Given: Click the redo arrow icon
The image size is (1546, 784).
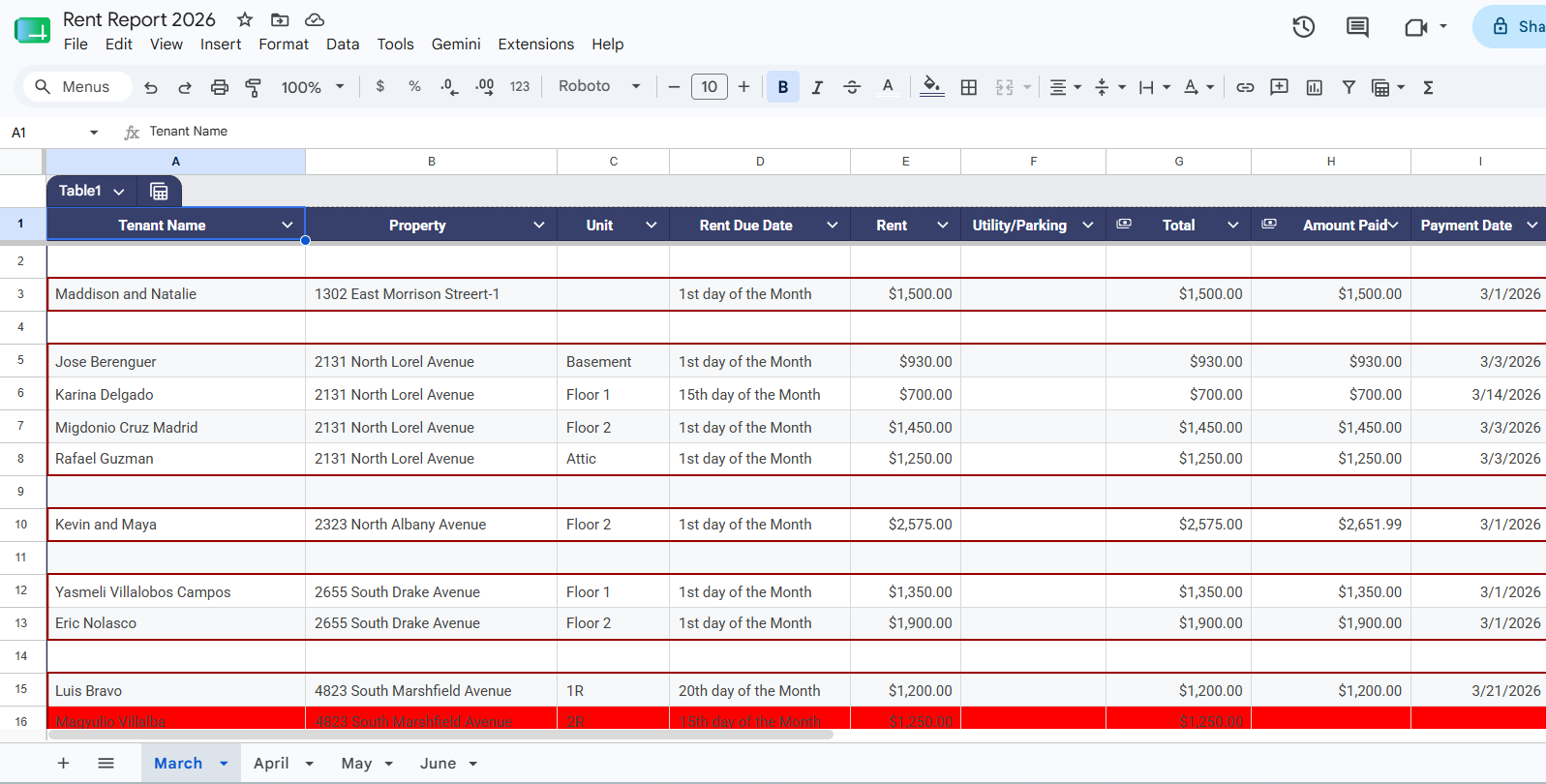Looking at the screenshot, I should pos(185,87).
